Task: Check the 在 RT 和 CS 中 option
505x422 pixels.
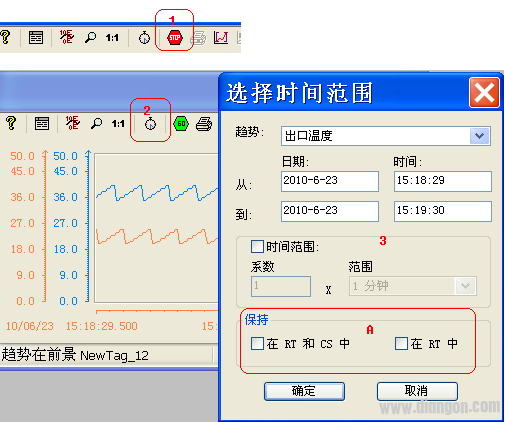Action: pos(257,343)
